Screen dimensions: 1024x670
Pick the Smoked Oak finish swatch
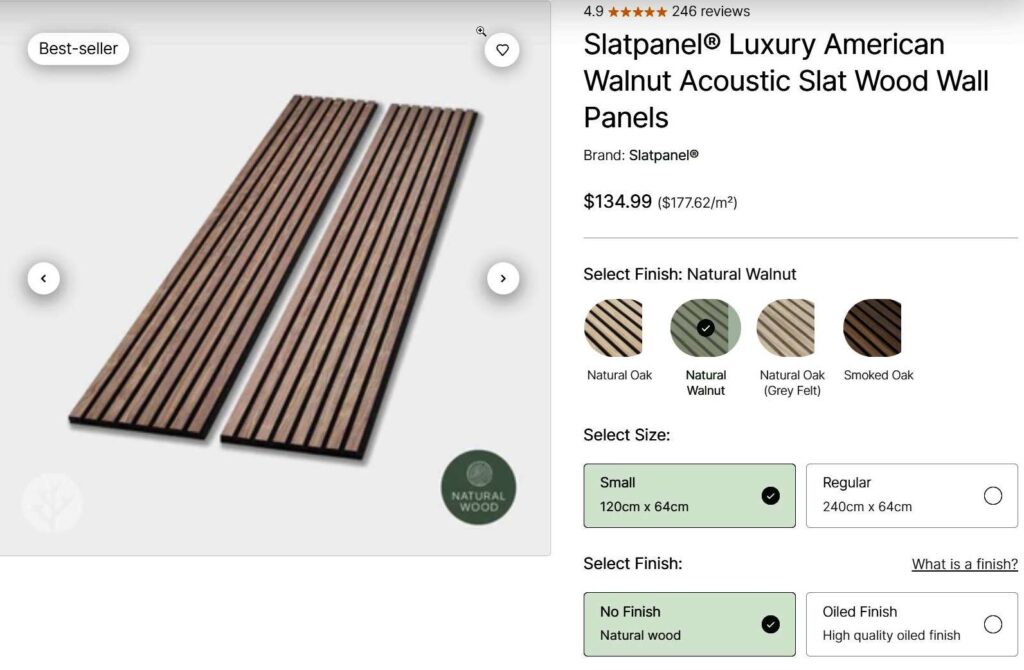coord(873,328)
